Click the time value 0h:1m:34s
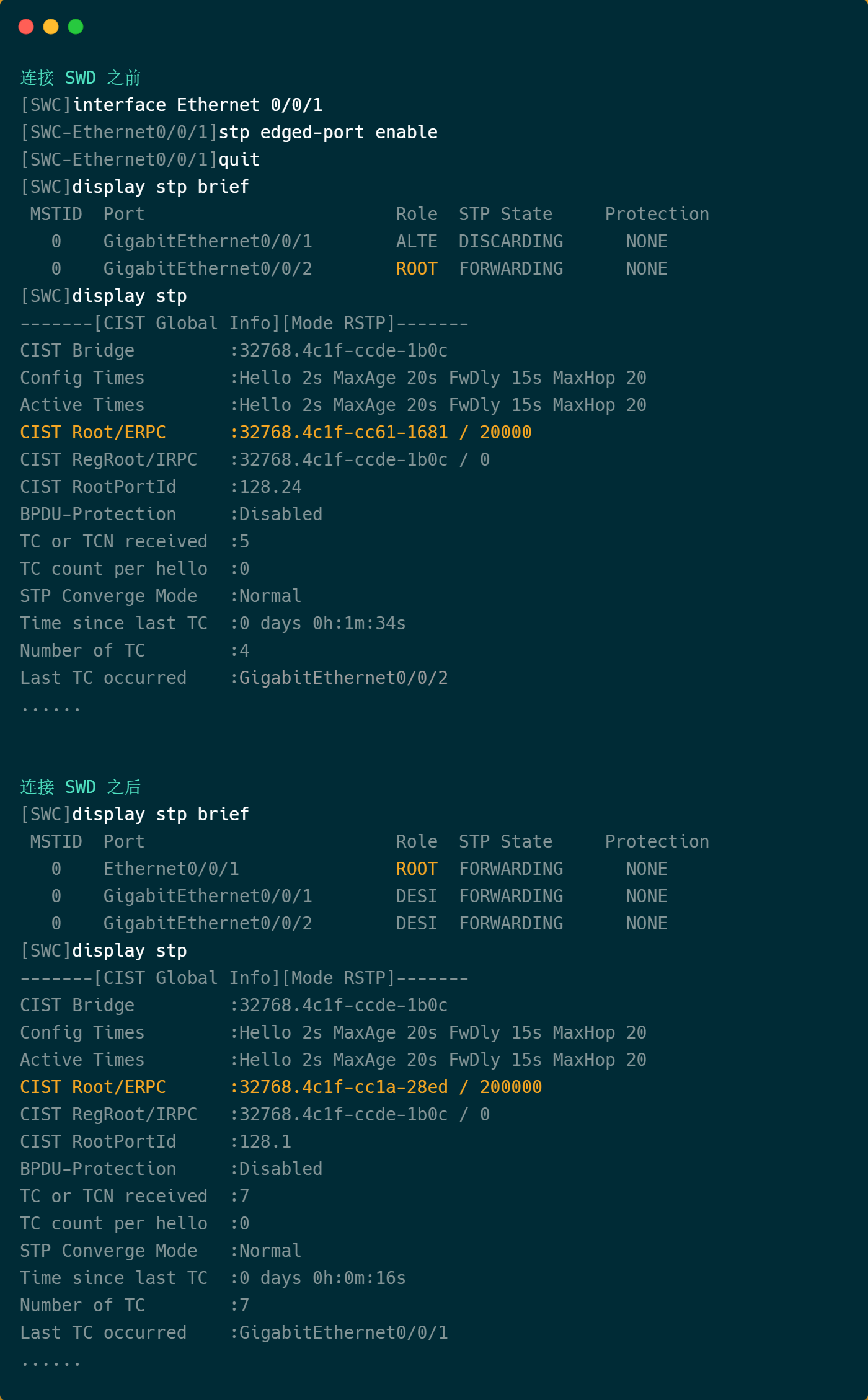This screenshot has height=1400, width=868. click(359, 623)
